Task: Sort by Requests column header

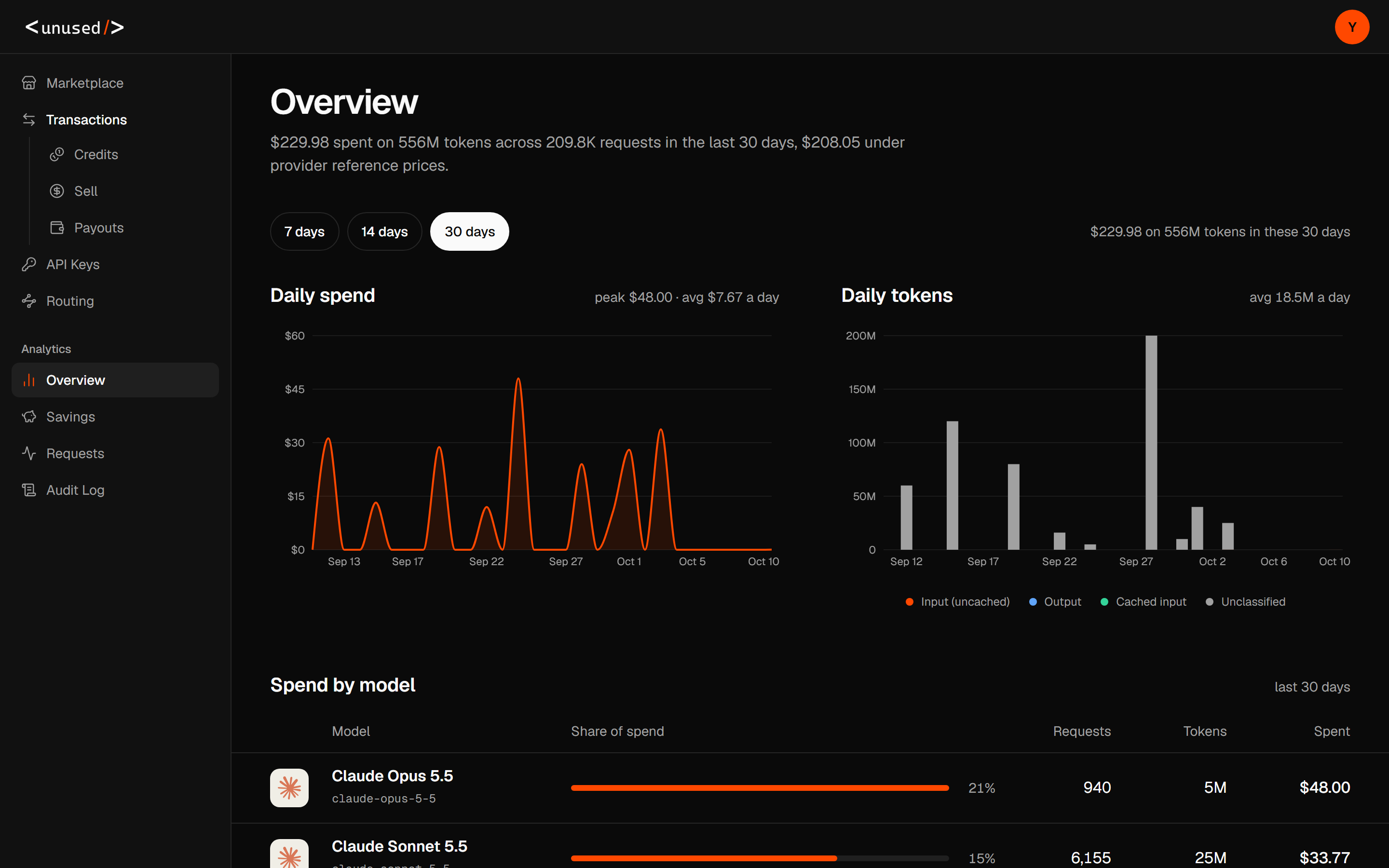Action: [x=1082, y=732]
